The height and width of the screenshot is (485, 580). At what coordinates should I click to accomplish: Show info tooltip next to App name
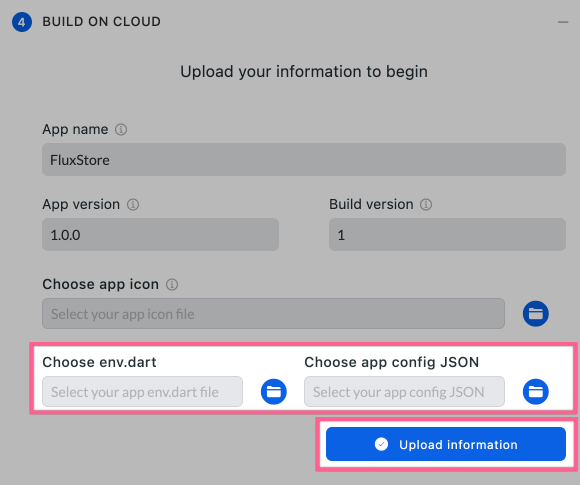coord(121,129)
